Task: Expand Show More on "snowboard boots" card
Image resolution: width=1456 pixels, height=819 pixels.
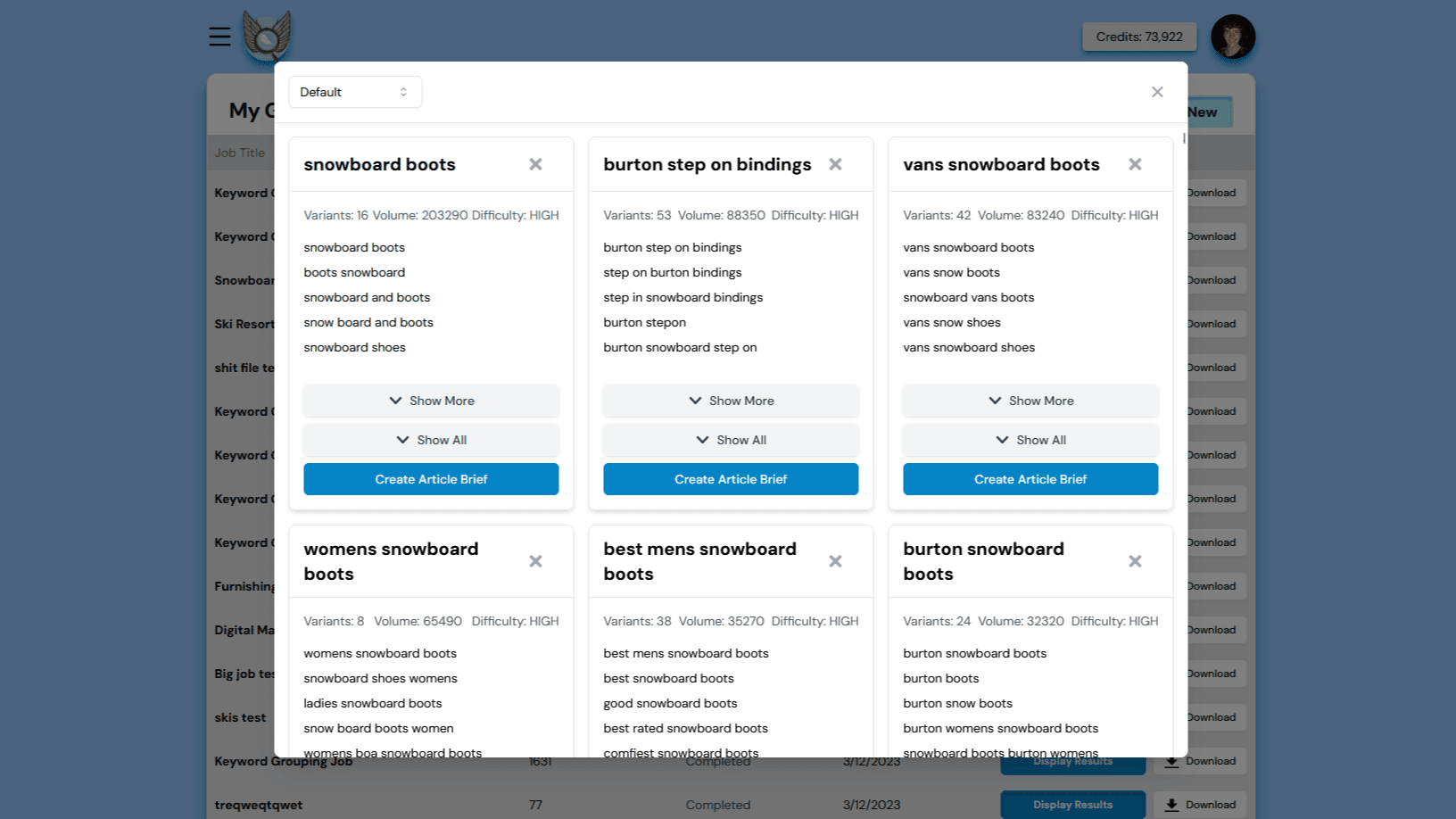Action: 431,401
